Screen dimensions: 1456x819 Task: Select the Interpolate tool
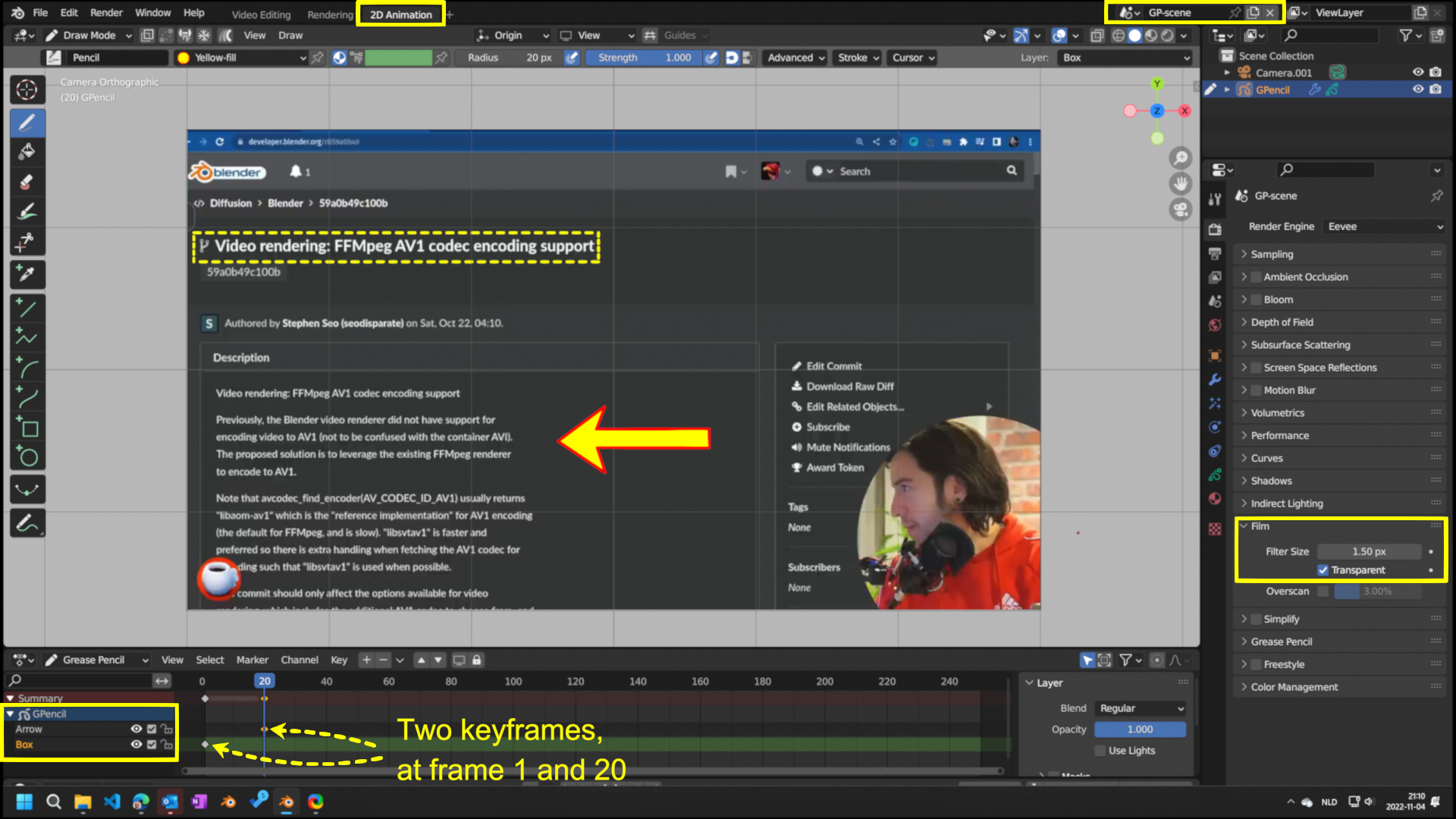[x=27, y=490]
